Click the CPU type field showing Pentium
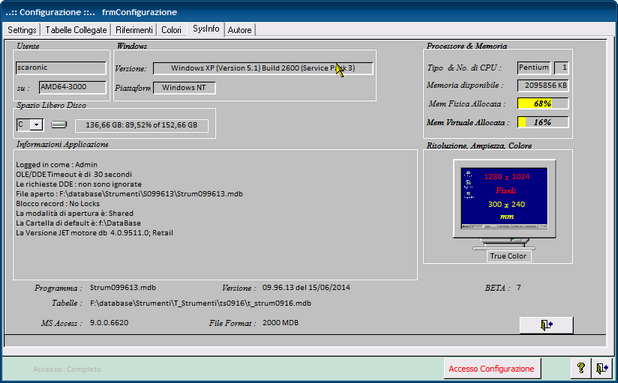The width and height of the screenshot is (618, 383). point(534,67)
